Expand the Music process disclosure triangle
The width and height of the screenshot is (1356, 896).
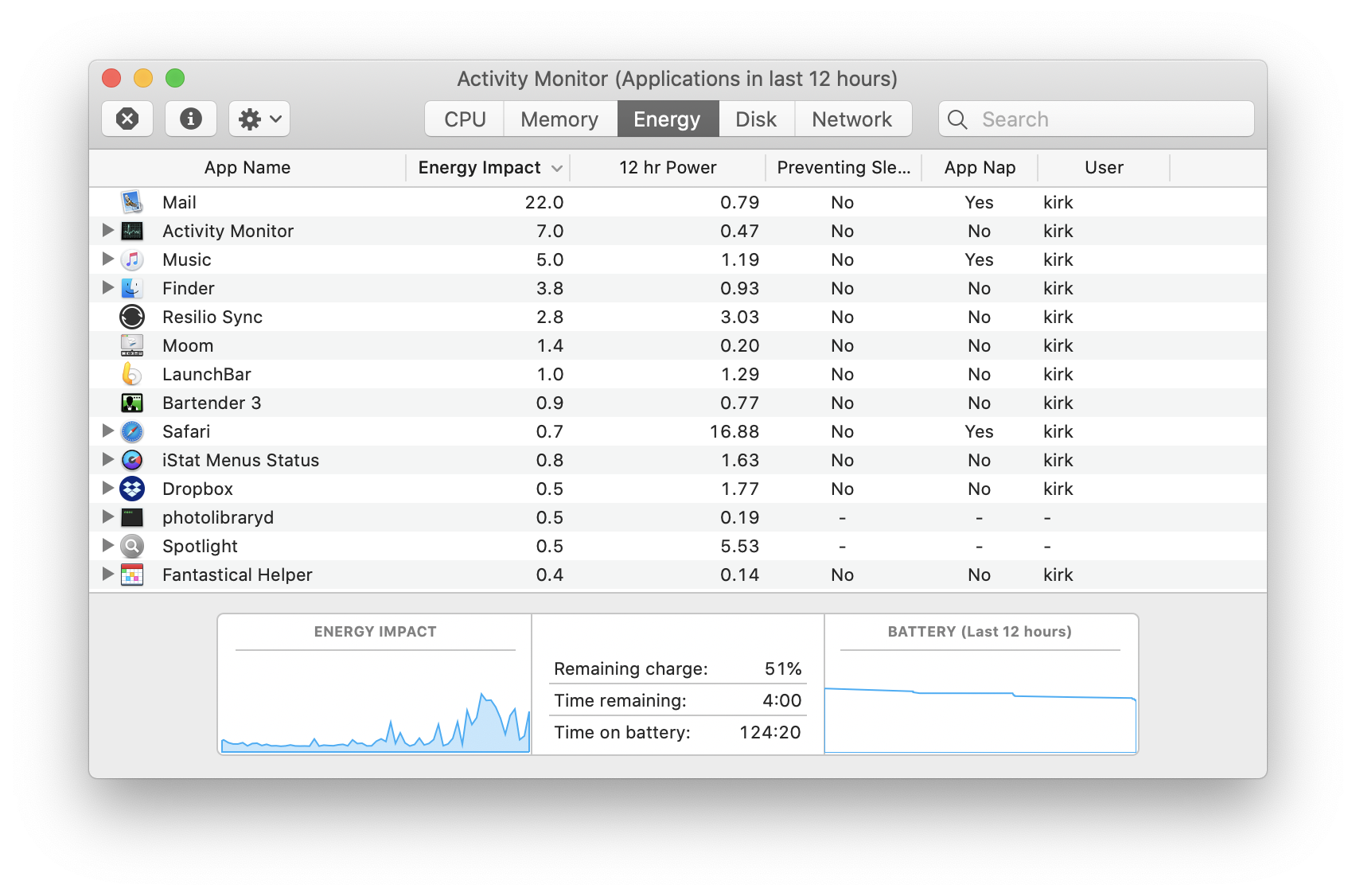pyautogui.click(x=108, y=259)
